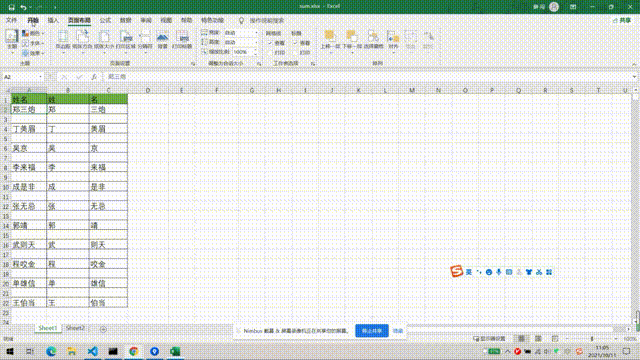This screenshot has height=360, width=640.
Task: Click the zoom slider in status bar
Action: (592, 339)
